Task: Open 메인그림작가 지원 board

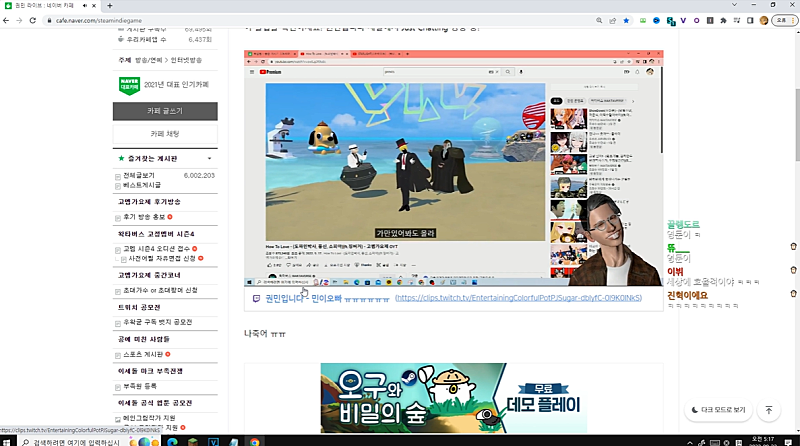Action: click(149, 418)
